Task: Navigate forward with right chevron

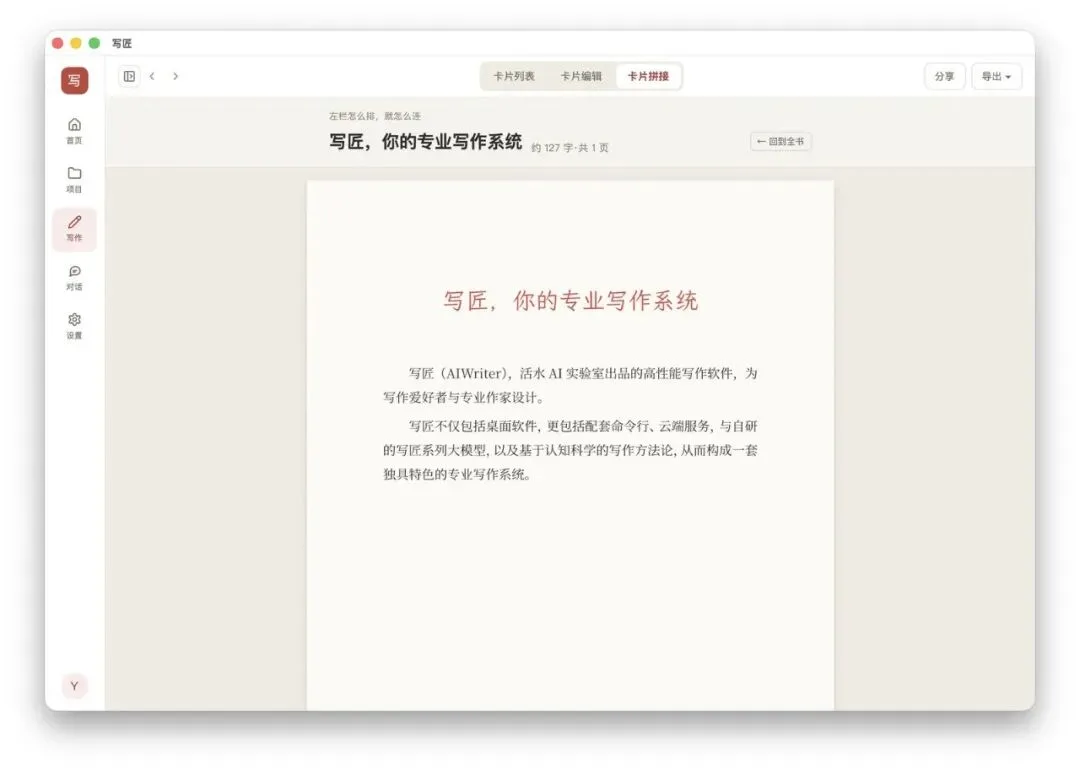Action: tap(176, 76)
